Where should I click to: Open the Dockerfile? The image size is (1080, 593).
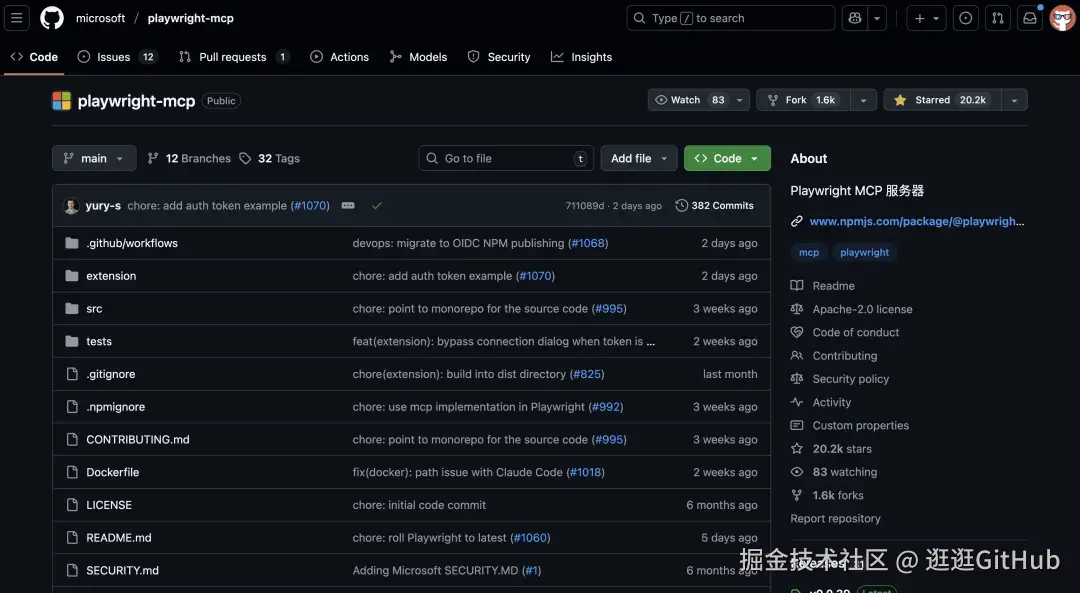coord(112,472)
